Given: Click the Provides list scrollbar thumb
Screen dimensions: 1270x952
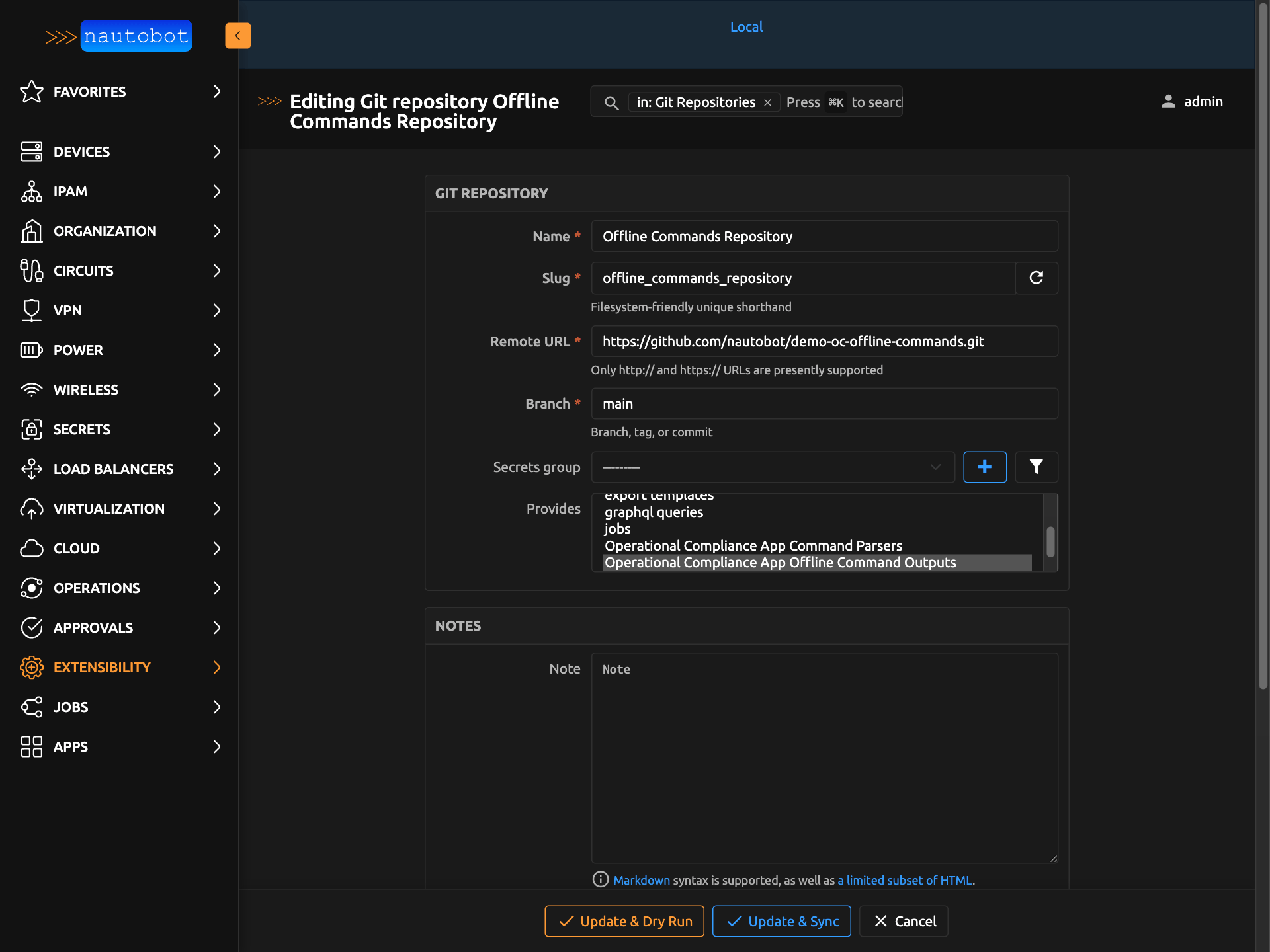Looking at the screenshot, I should pyautogui.click(x=1050, y=542).
